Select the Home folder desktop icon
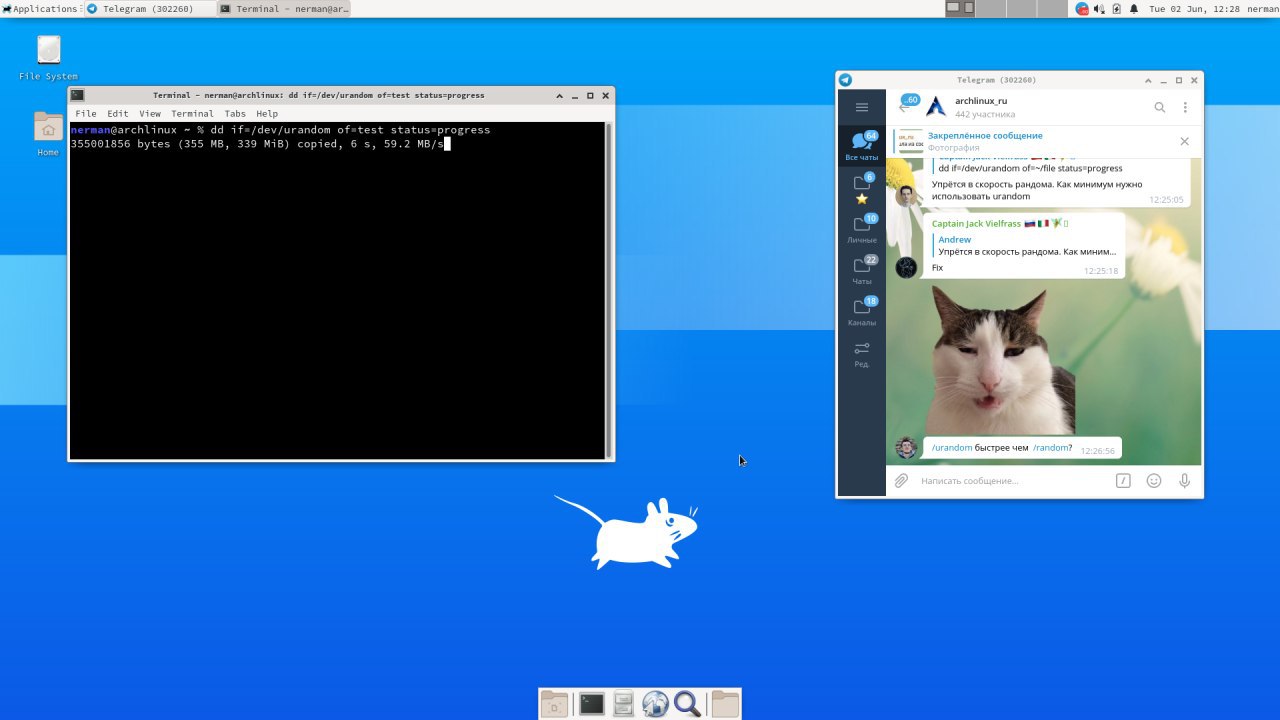 48,135
